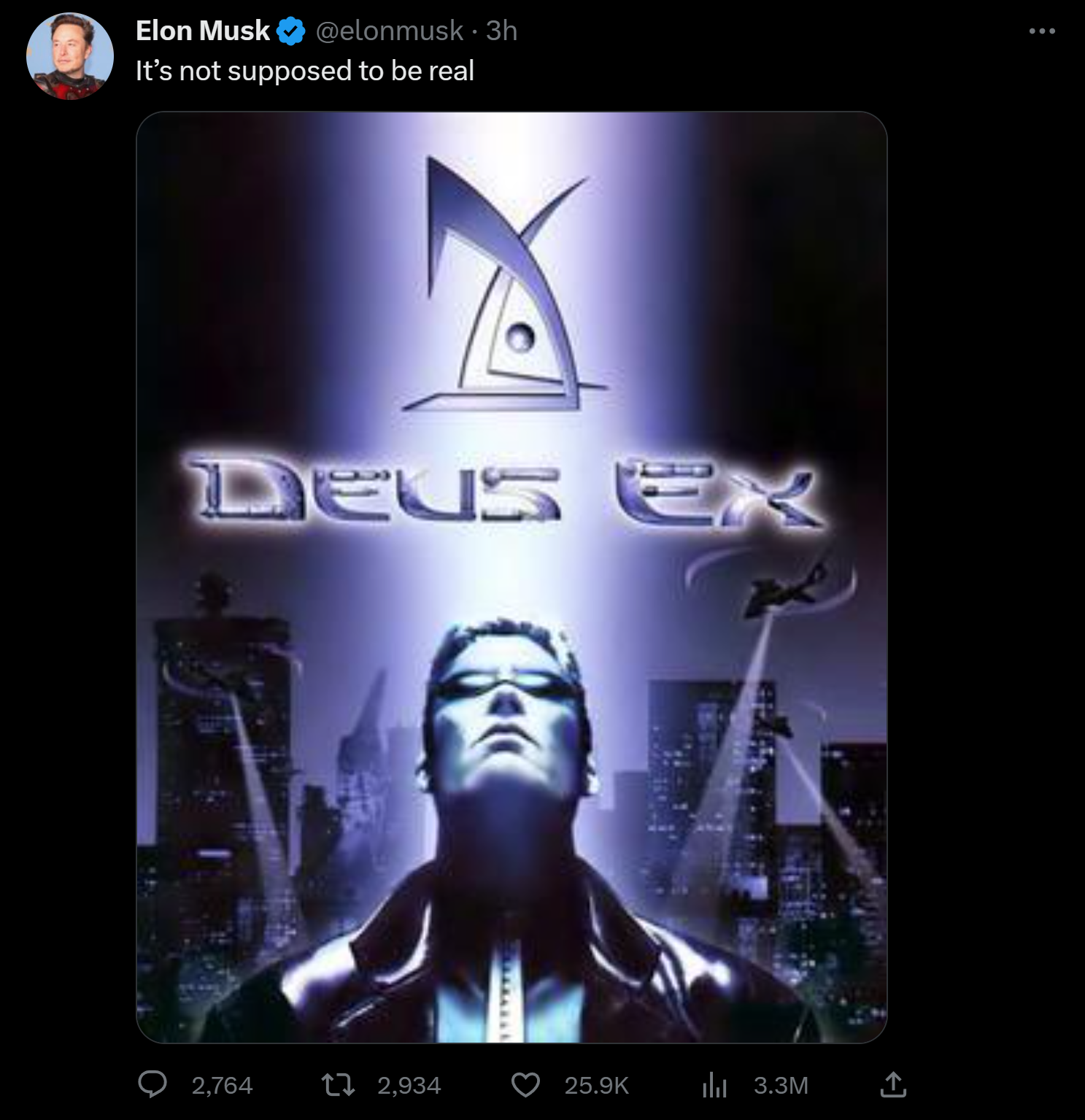The width and height of the screenshot is (1085, 1120).
Task: Click the 3h timestamp link
Action: 501,31
